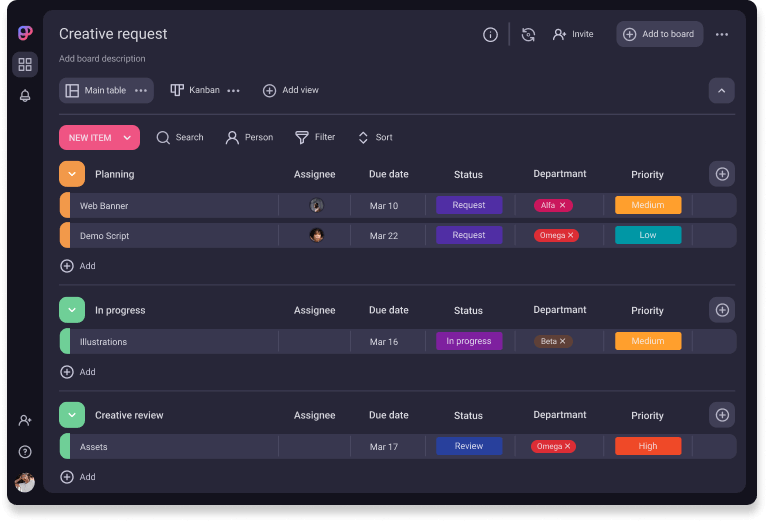The image size is (768, 523).
Task: Open notifications bell in sidebar
Action: (x=25, y=96)
